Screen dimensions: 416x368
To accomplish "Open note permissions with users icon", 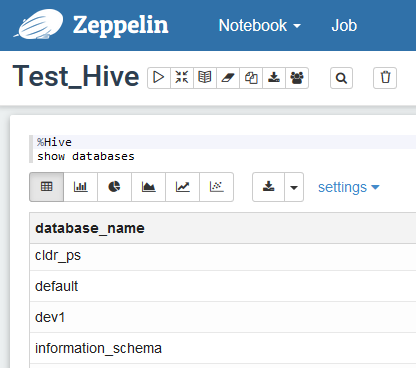I will tap(297, 78).
